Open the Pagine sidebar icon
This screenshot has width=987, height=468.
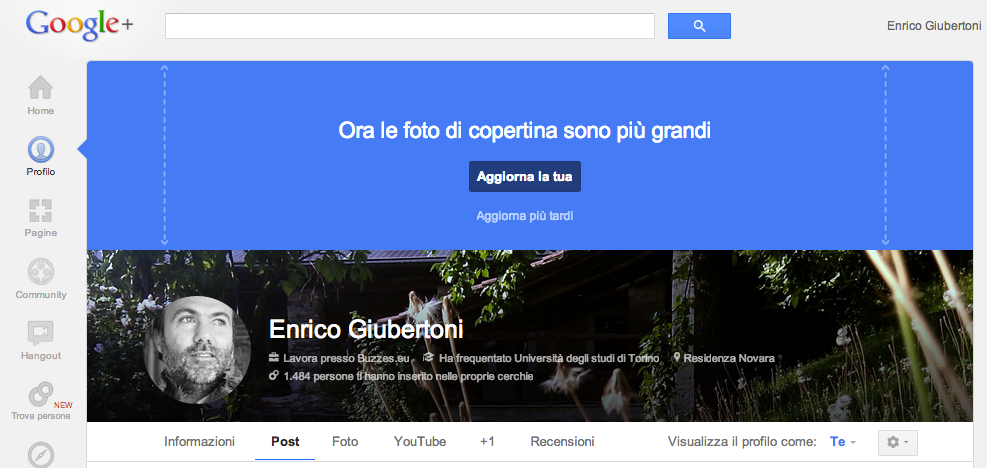point(40,211)
